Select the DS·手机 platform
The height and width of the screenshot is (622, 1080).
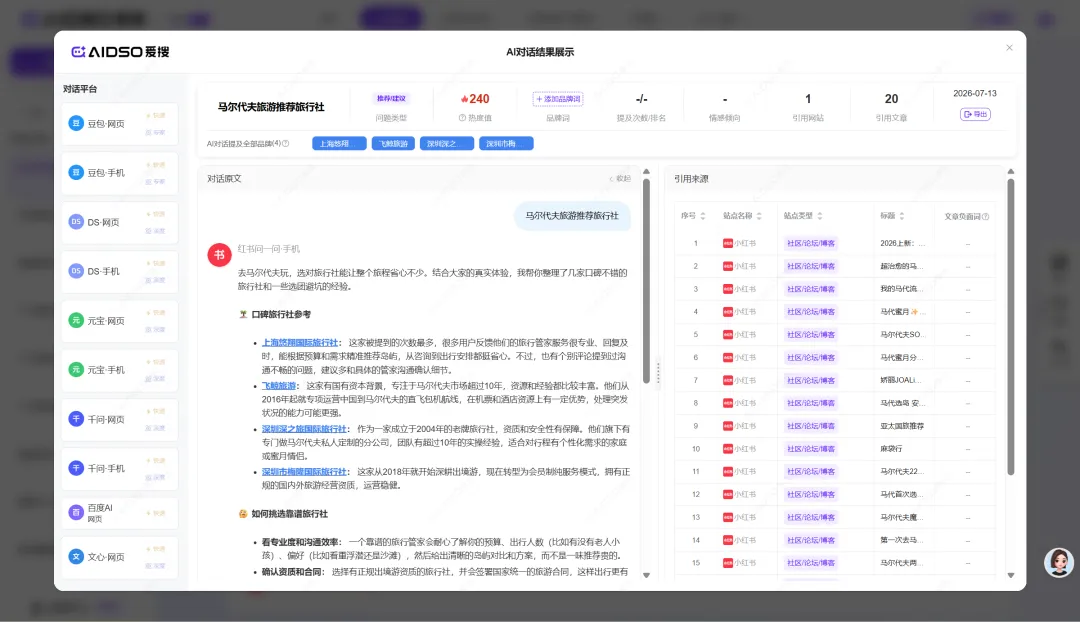click(119, 271)
